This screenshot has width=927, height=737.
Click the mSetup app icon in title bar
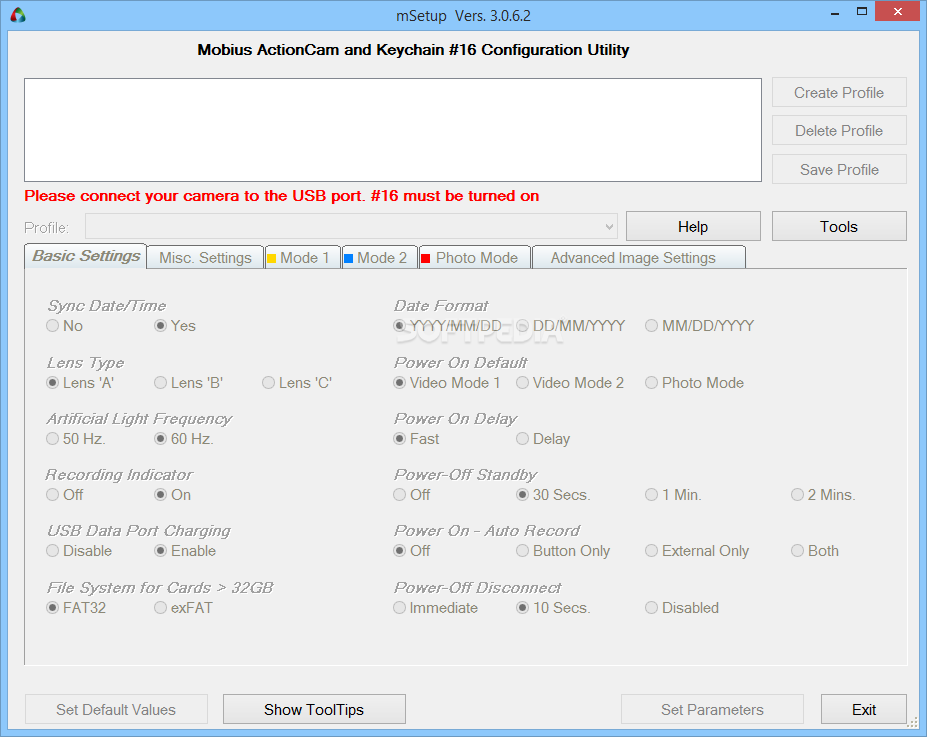[x=18, y=15]
